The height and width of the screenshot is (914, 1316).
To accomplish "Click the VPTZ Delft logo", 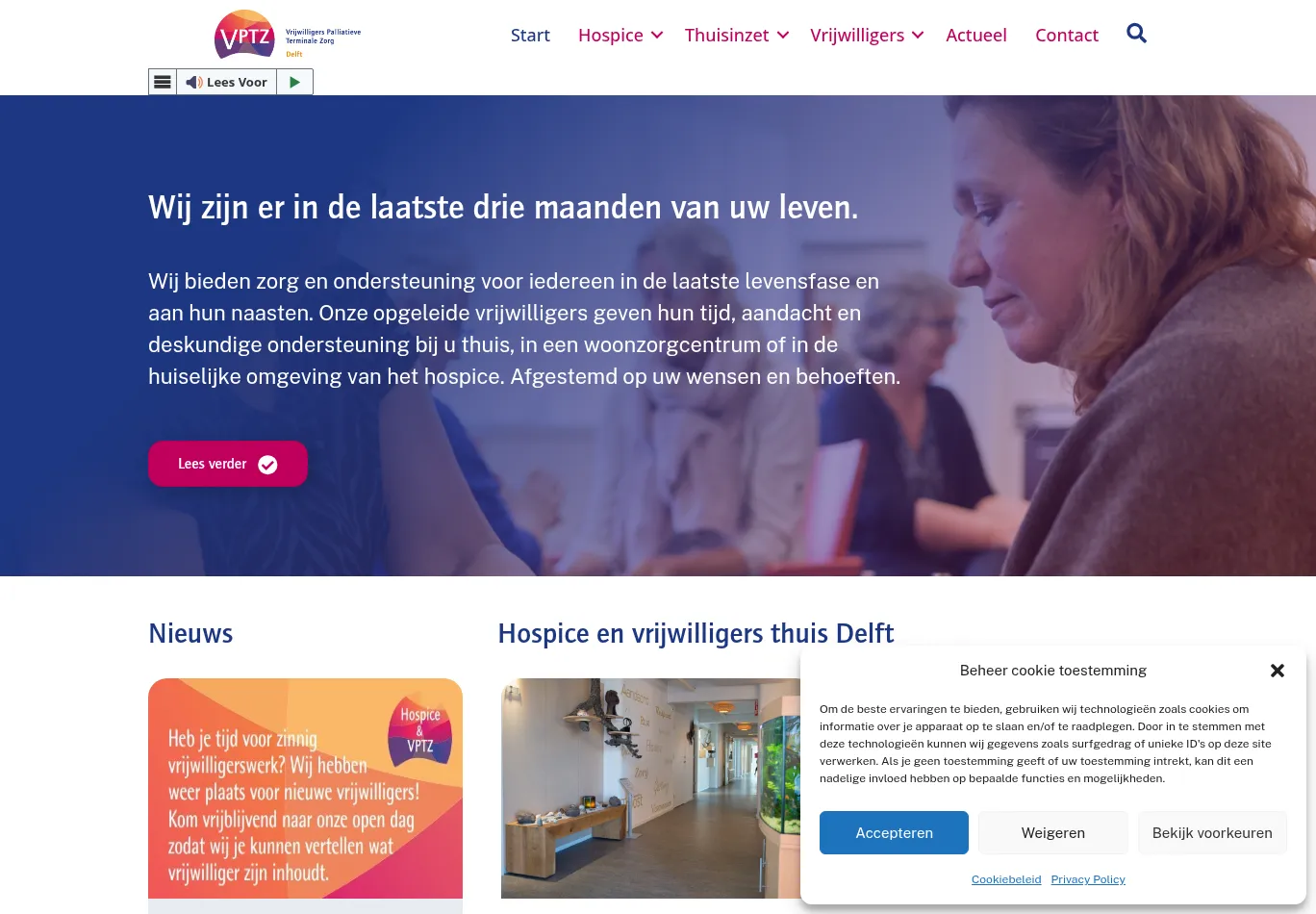I will (x=288, y=35).
